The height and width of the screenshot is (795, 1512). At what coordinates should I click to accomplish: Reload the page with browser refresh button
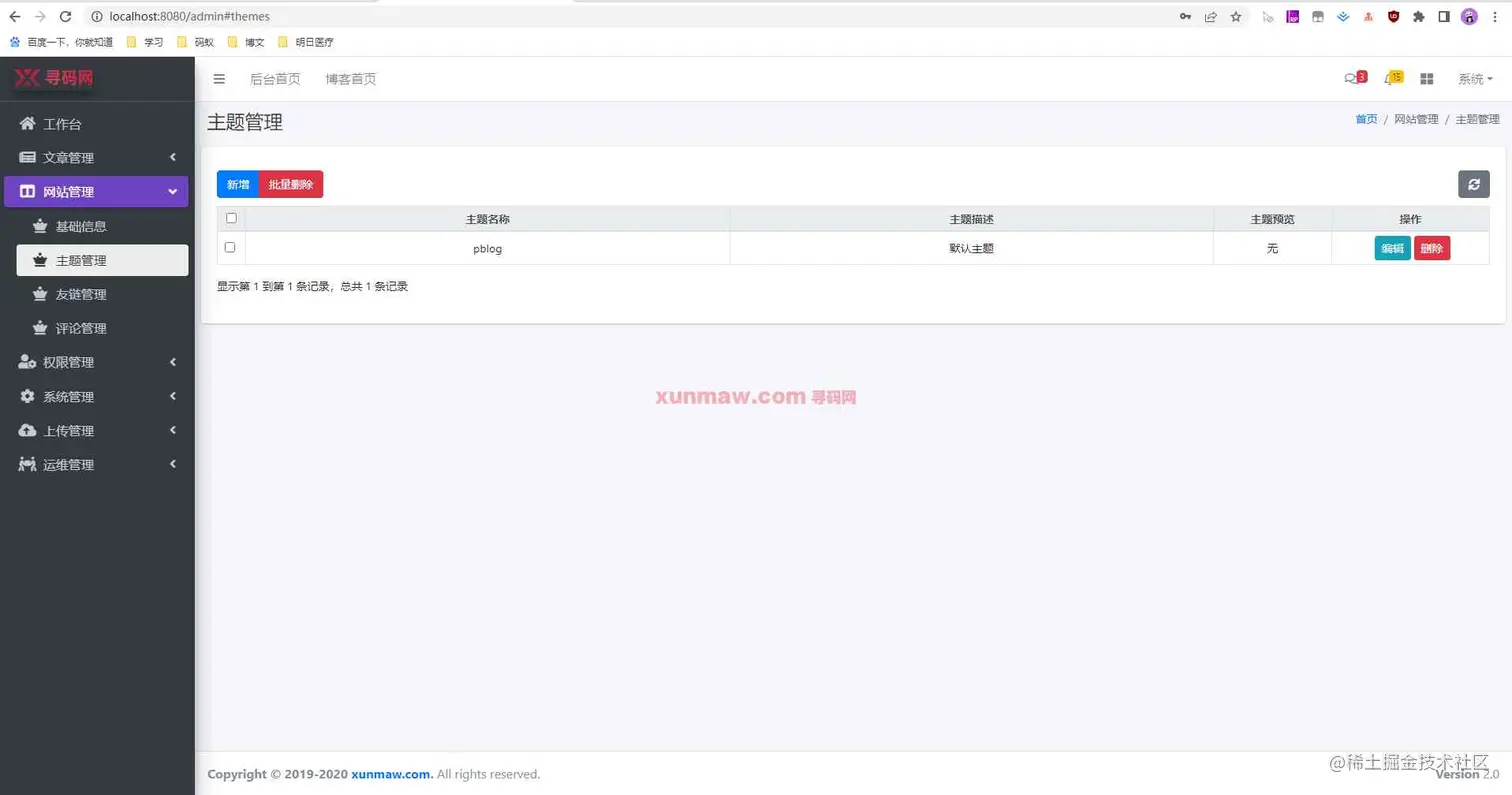coord(65,16)
